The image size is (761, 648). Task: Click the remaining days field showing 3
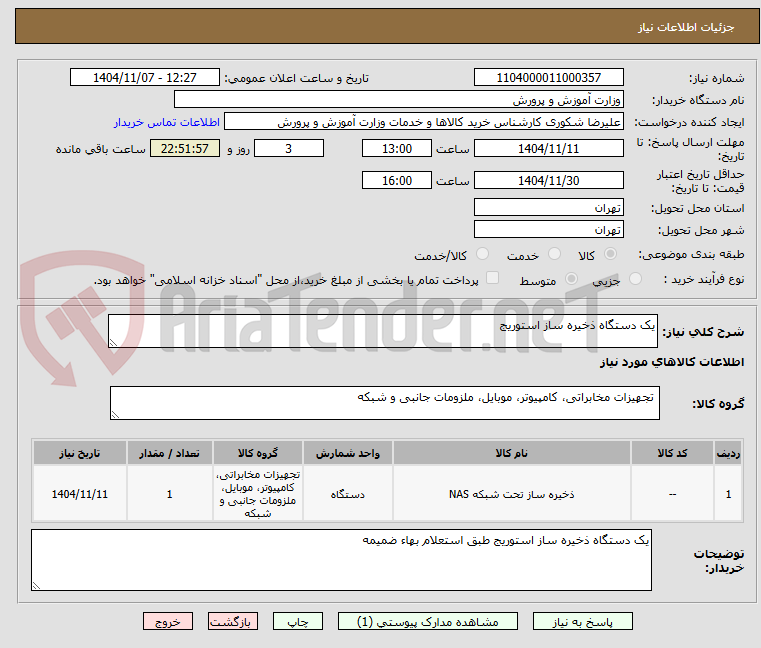pyautogui.click(x=289, y=148)
